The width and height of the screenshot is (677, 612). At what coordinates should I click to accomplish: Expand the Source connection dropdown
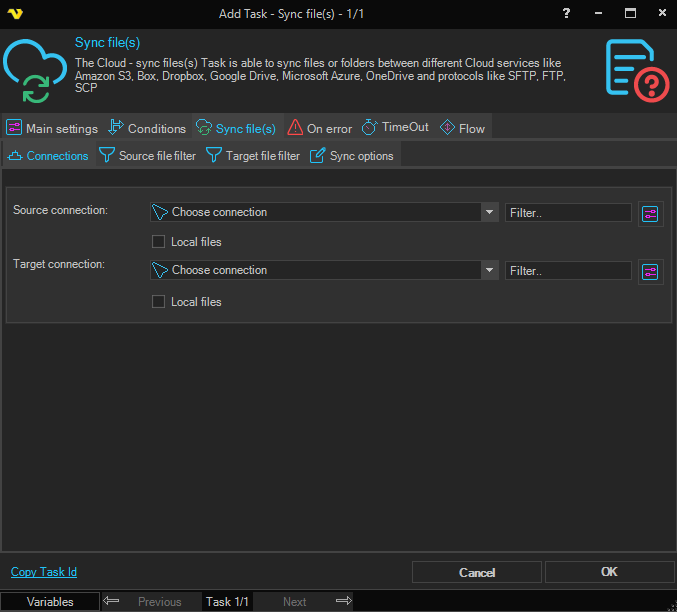(489, 213)
